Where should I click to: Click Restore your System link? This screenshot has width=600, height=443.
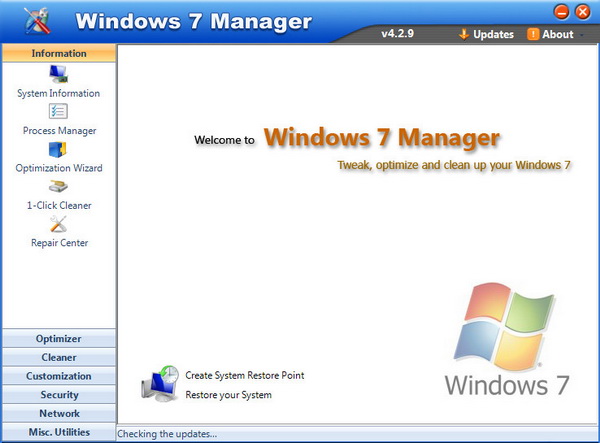228,395
